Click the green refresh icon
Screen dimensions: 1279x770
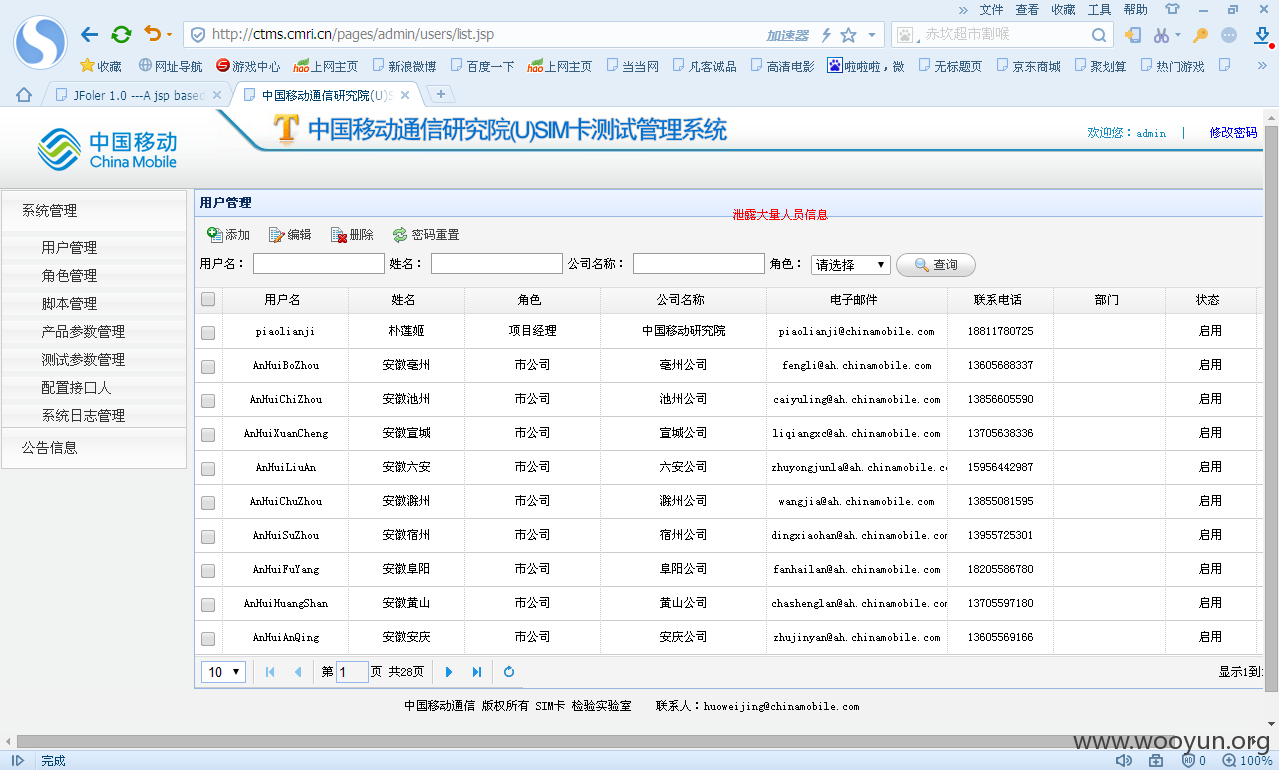click(x=121, y=35)
